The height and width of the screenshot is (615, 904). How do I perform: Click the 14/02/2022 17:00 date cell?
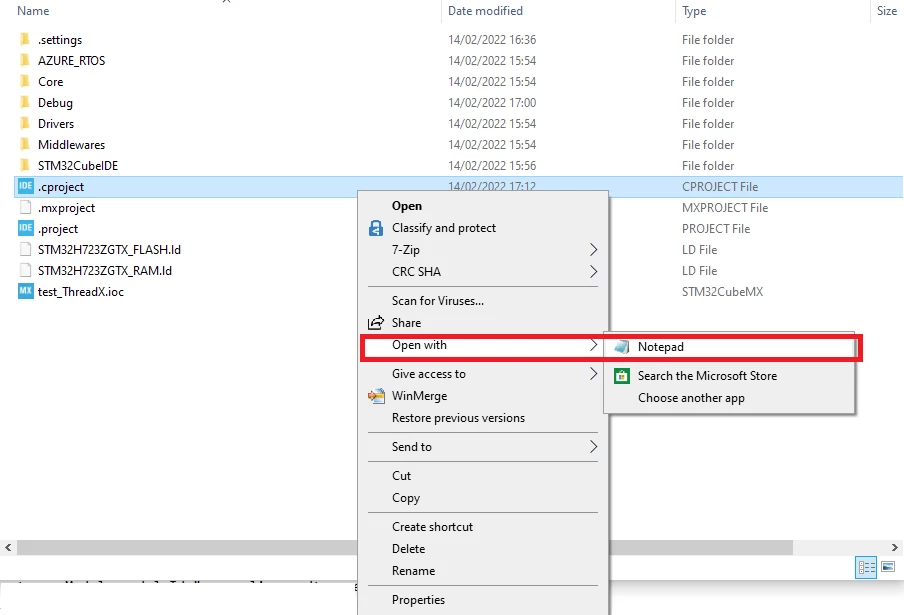point(492,103)
